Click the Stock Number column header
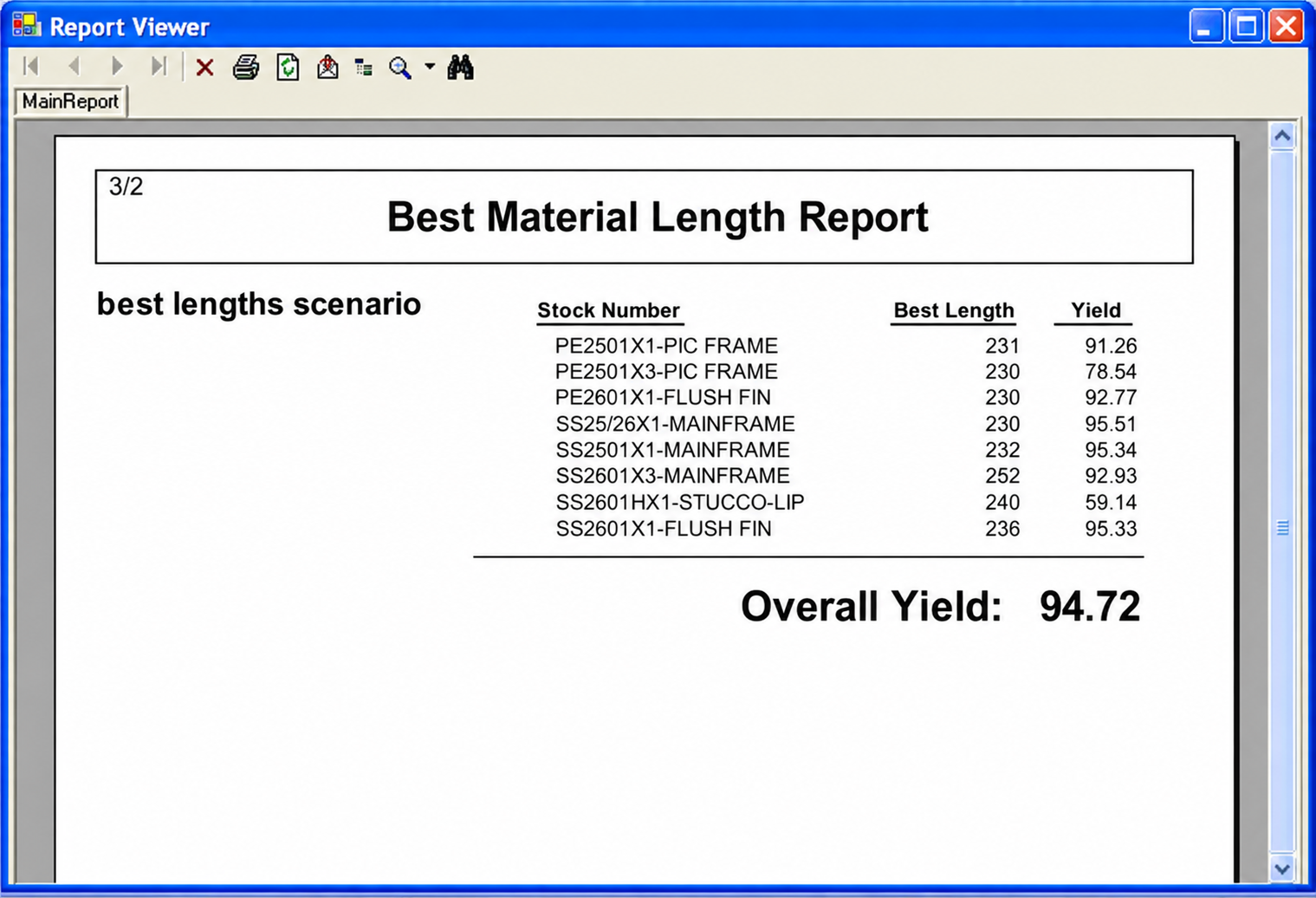Viewport: 1316px width, 898px height. pos(608,310)
